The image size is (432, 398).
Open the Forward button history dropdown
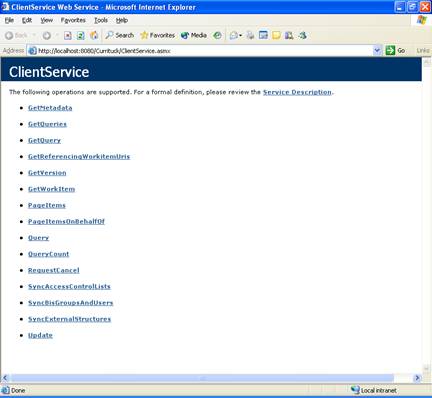pyautogui.click(x=56, y=35)
